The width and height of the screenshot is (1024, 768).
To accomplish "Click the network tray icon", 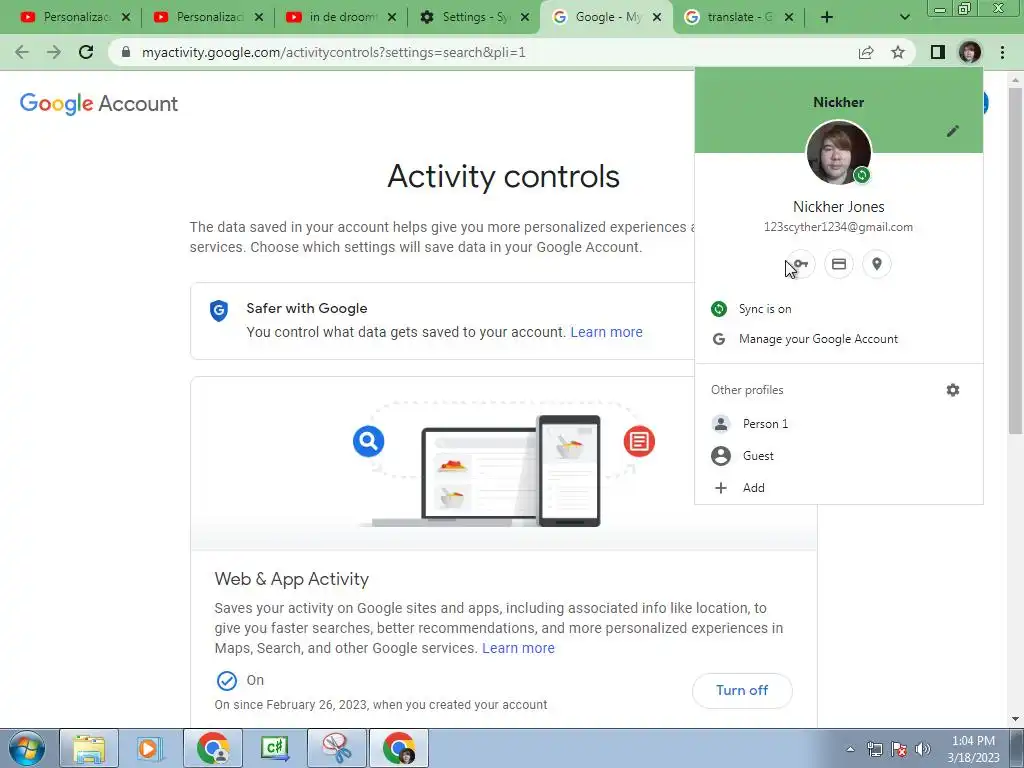I will pyautogui.click(x=874, y=749).
